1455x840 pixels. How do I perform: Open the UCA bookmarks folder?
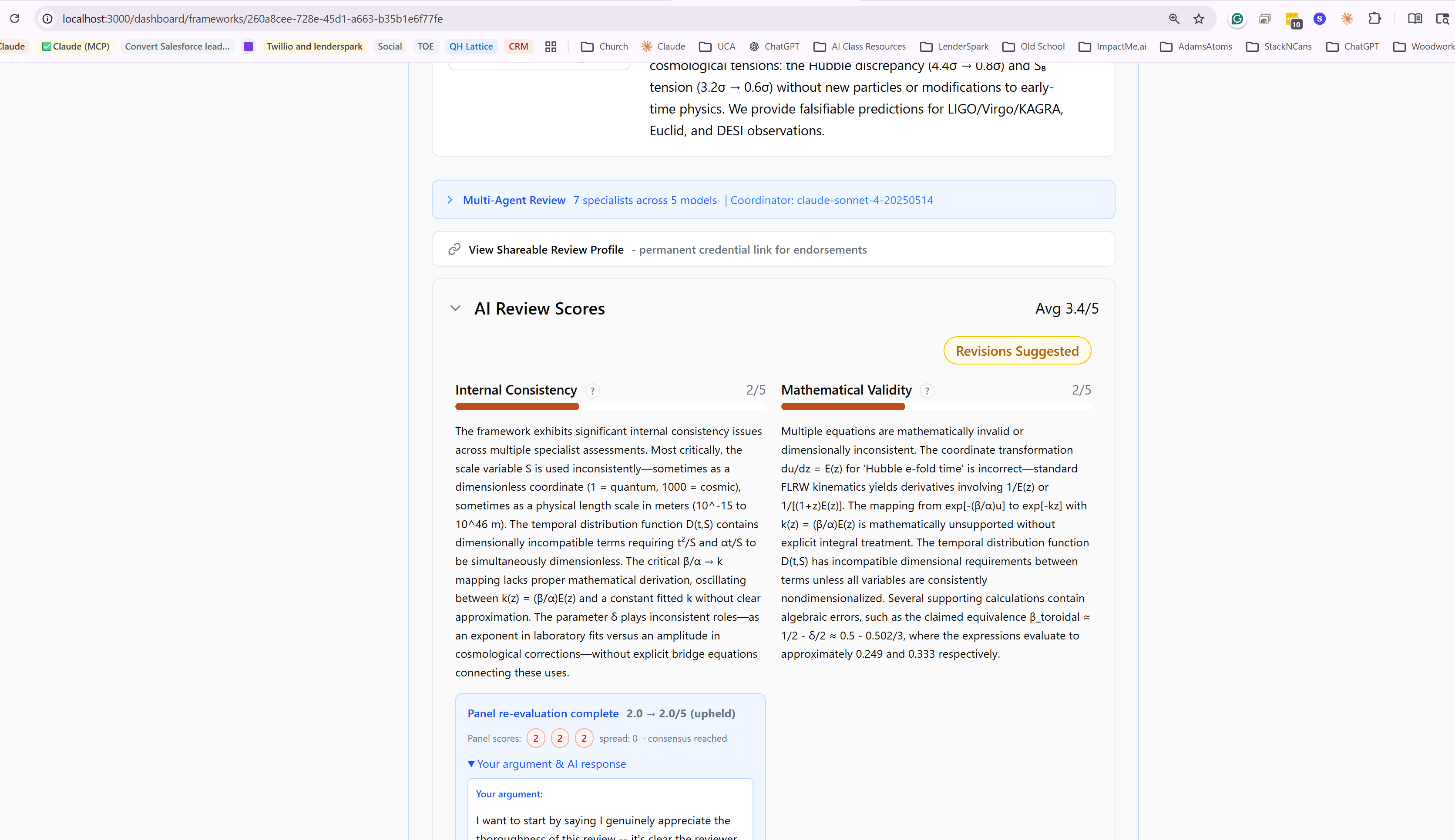coord(717,46)
